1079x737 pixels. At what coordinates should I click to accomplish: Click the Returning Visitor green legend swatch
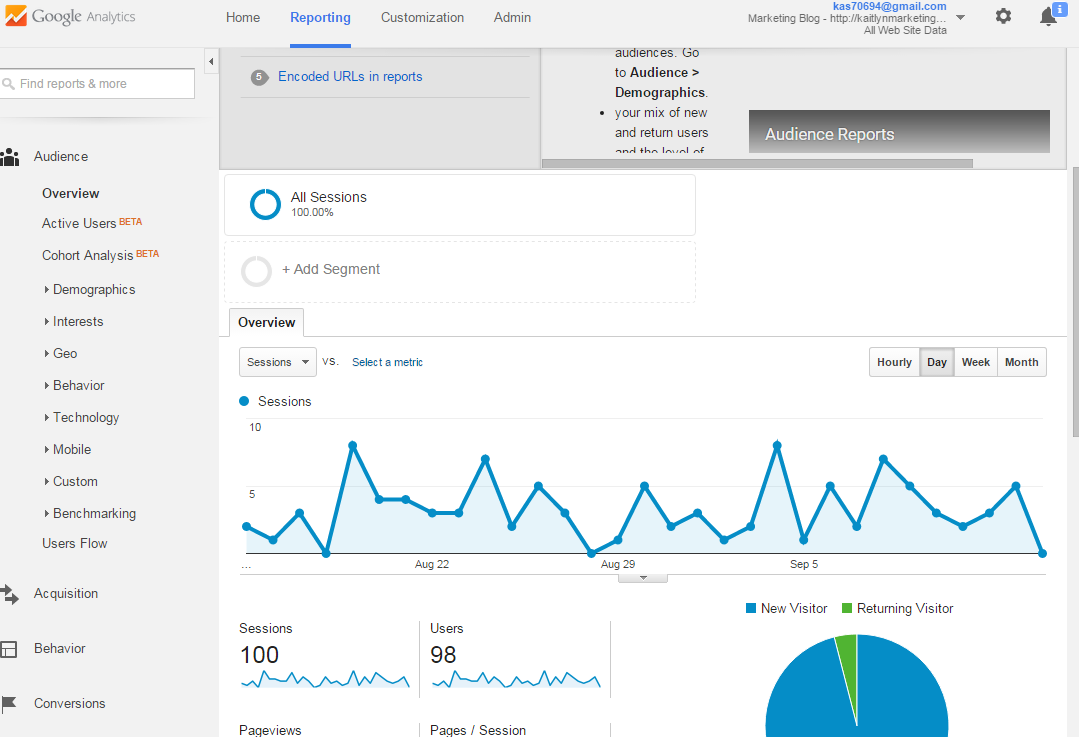click(847, 608)
